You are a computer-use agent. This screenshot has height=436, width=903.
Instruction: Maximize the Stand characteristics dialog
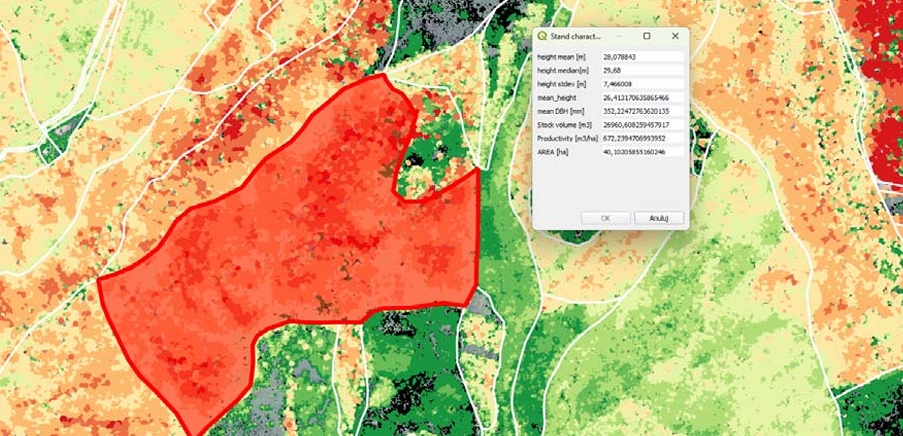coord(647,36)
